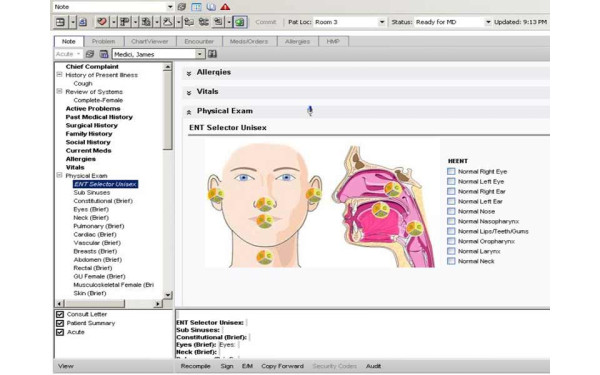
Task: Click the red heart icon in toolbar
Action: pos(102,22)
